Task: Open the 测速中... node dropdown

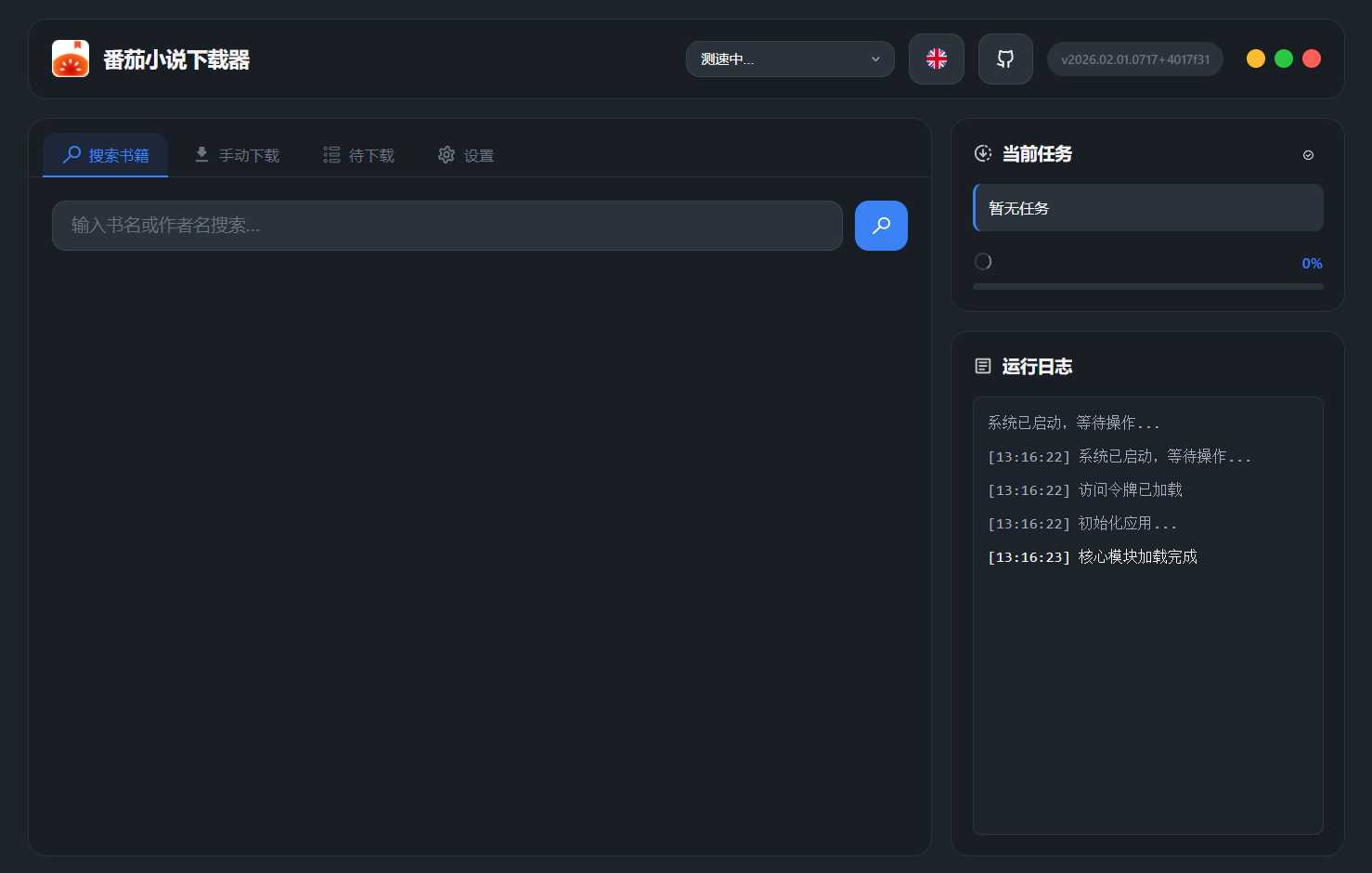Action: click(789, 59)
